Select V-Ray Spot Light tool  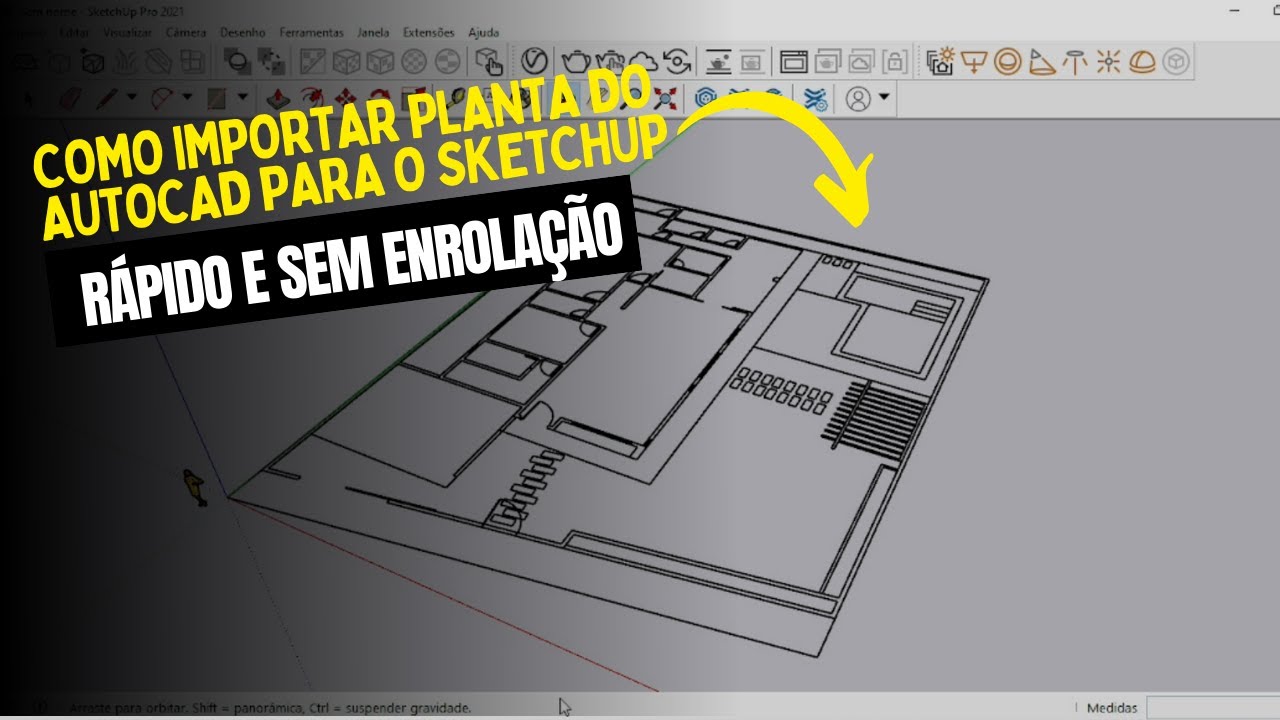(1042, 62)
